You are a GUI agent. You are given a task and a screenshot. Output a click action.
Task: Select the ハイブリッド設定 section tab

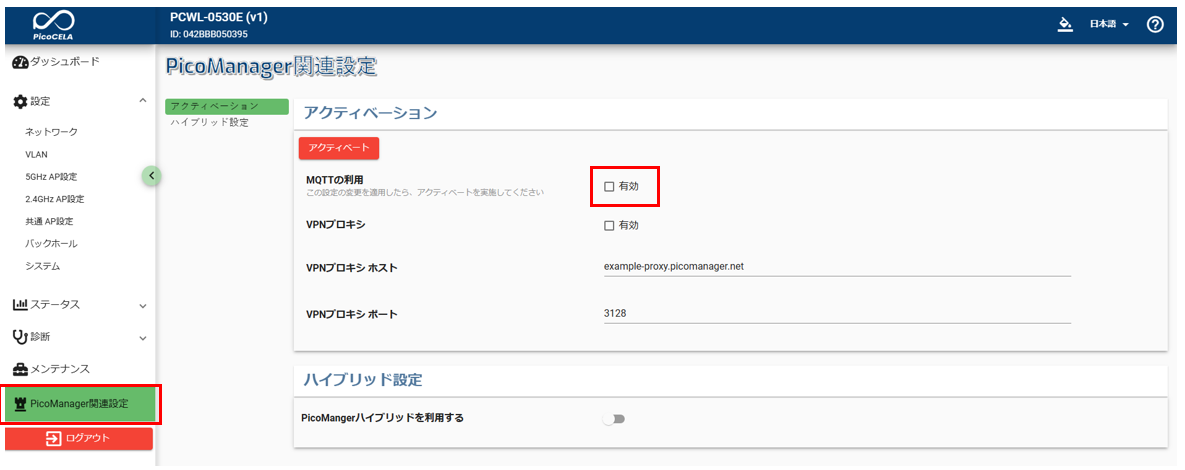[210, 122]
